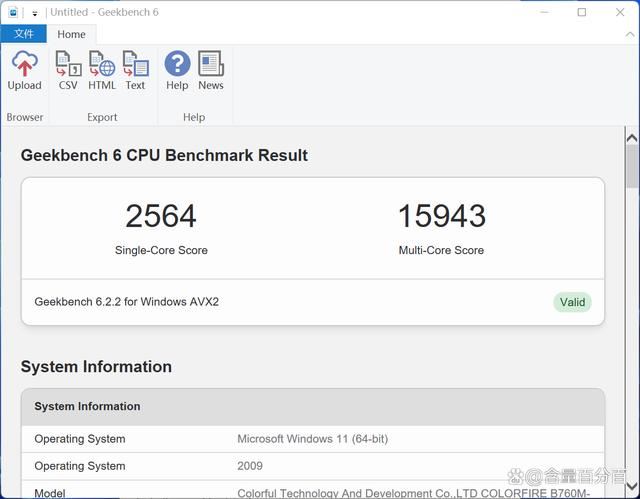Screen dimensions: 640x499
Task: Click the vertical scrollbar thumb
Action: click(632, 166)
